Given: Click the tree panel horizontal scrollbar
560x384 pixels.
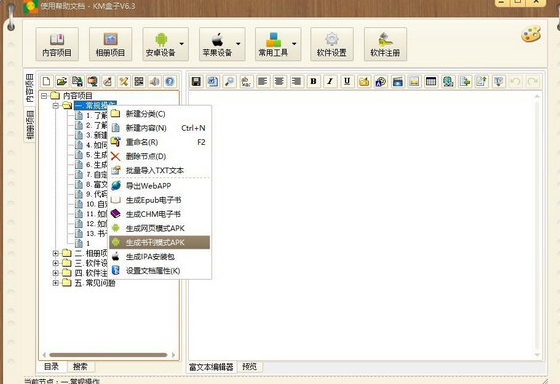Looking at the screenshot, I should point(108,355).
